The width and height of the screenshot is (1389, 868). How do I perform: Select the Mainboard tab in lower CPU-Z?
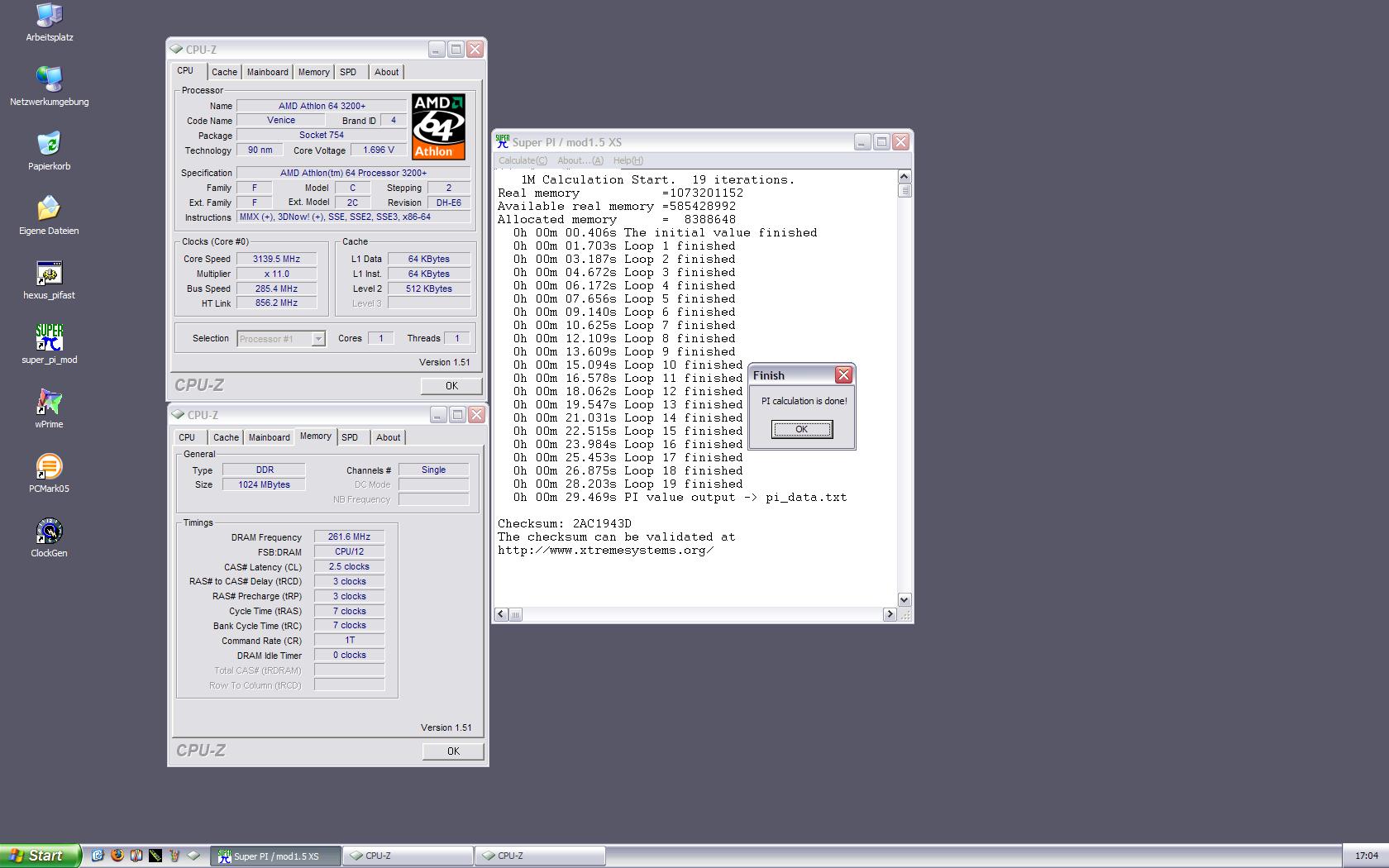(x=270, y=437)
